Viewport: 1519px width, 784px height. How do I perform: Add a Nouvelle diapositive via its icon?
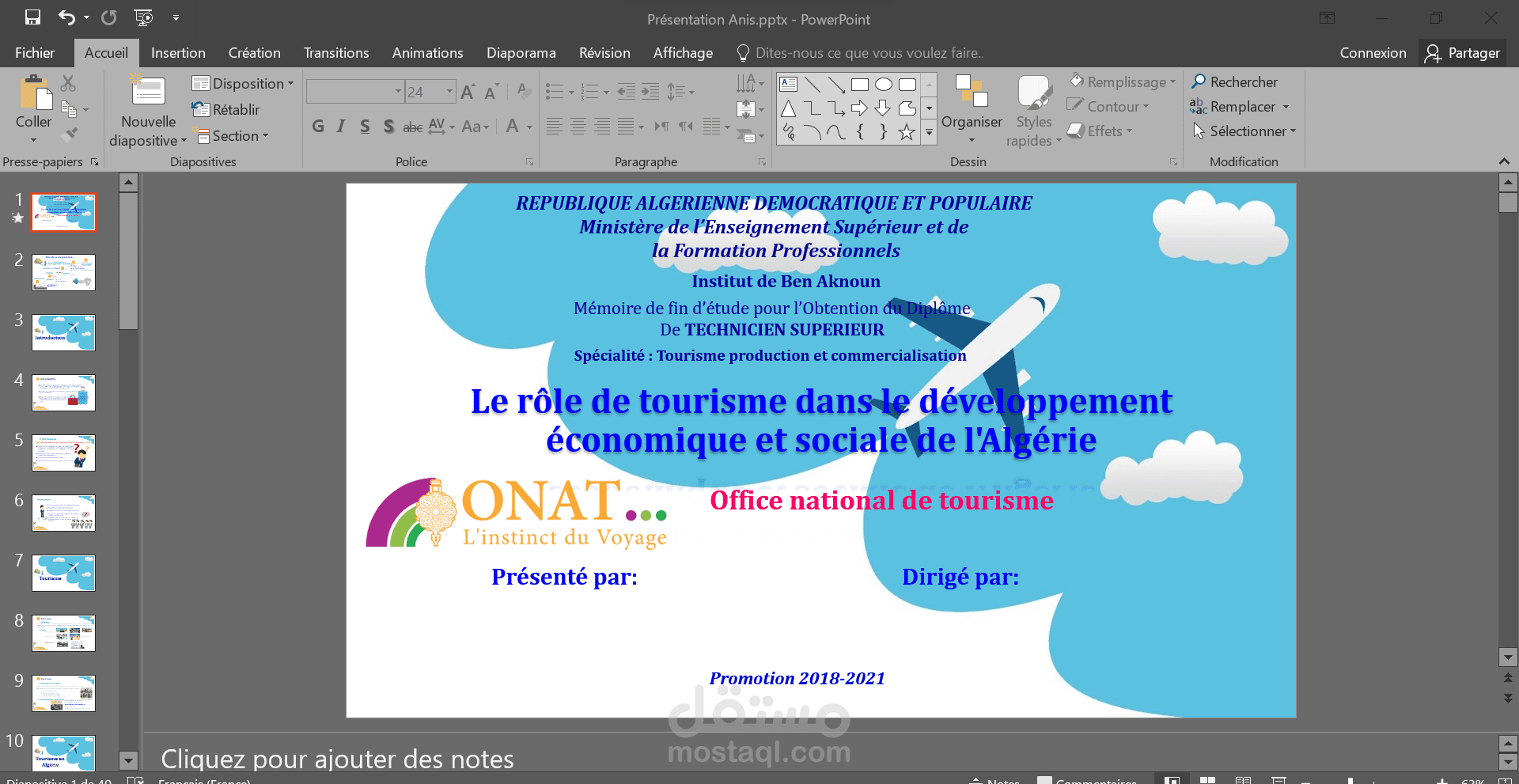tap(148, 90)
